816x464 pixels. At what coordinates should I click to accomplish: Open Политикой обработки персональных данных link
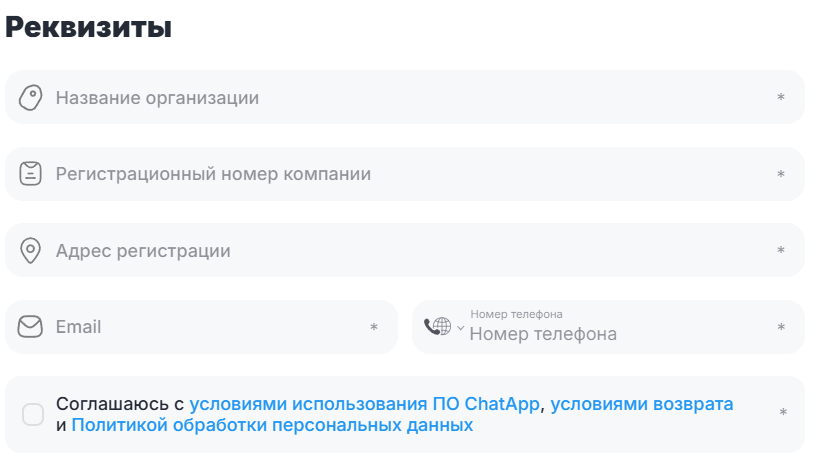[x=272, y=425]
